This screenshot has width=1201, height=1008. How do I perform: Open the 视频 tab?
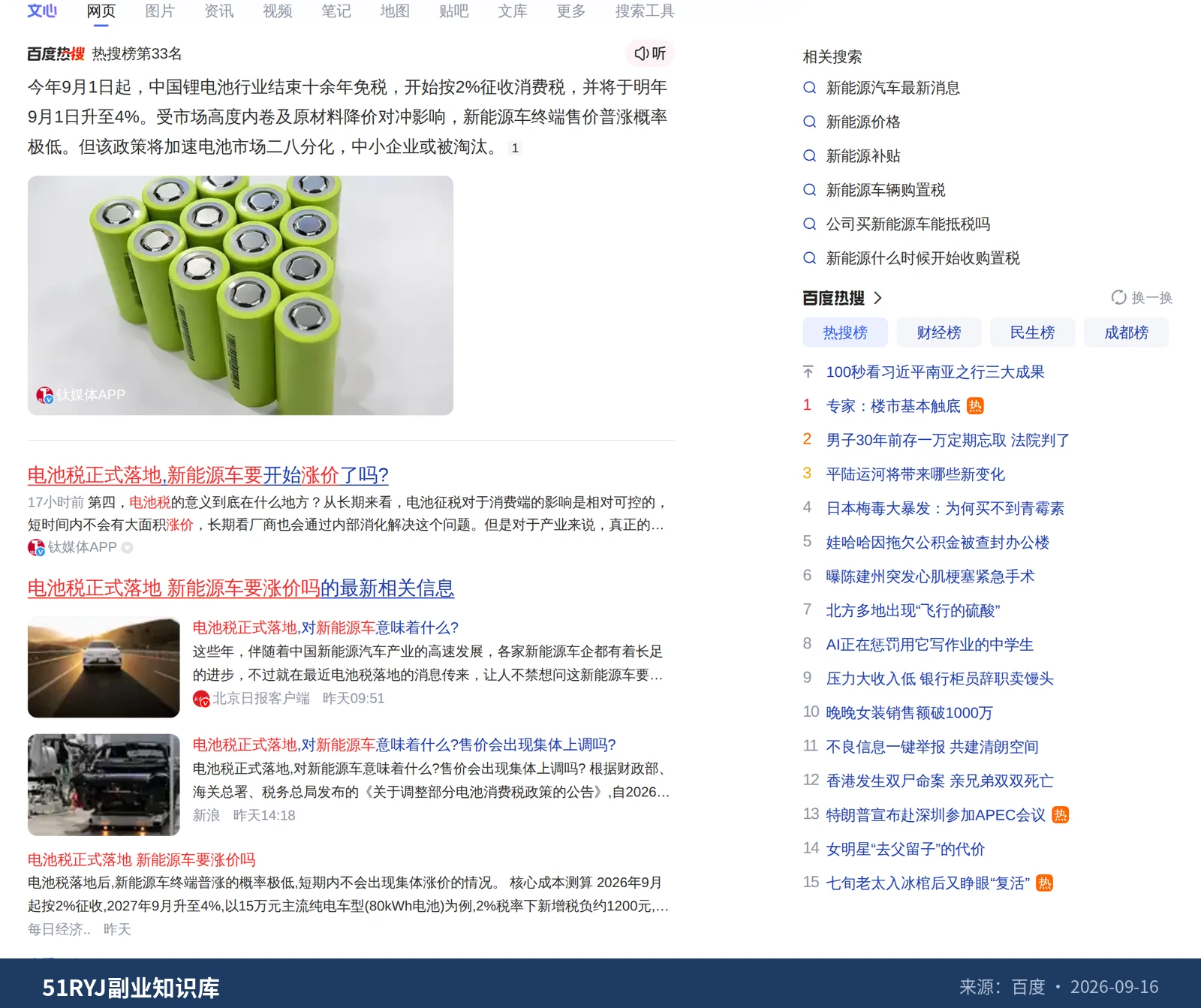(x=278, y=11)
